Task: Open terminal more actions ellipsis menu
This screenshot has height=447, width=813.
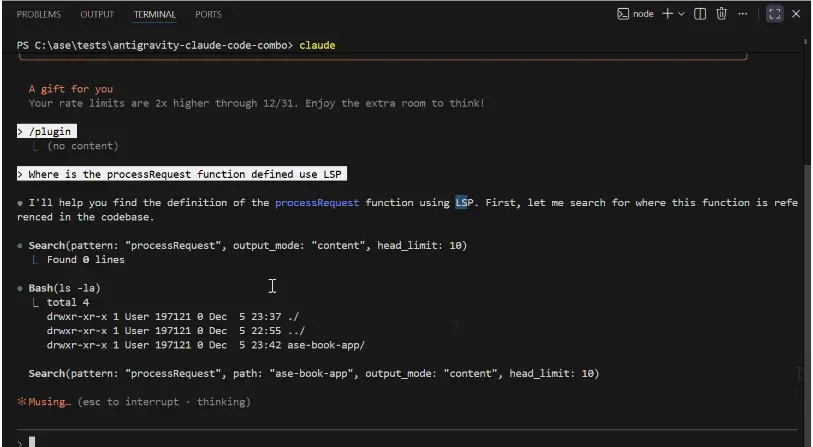Action: coord(742,14)
